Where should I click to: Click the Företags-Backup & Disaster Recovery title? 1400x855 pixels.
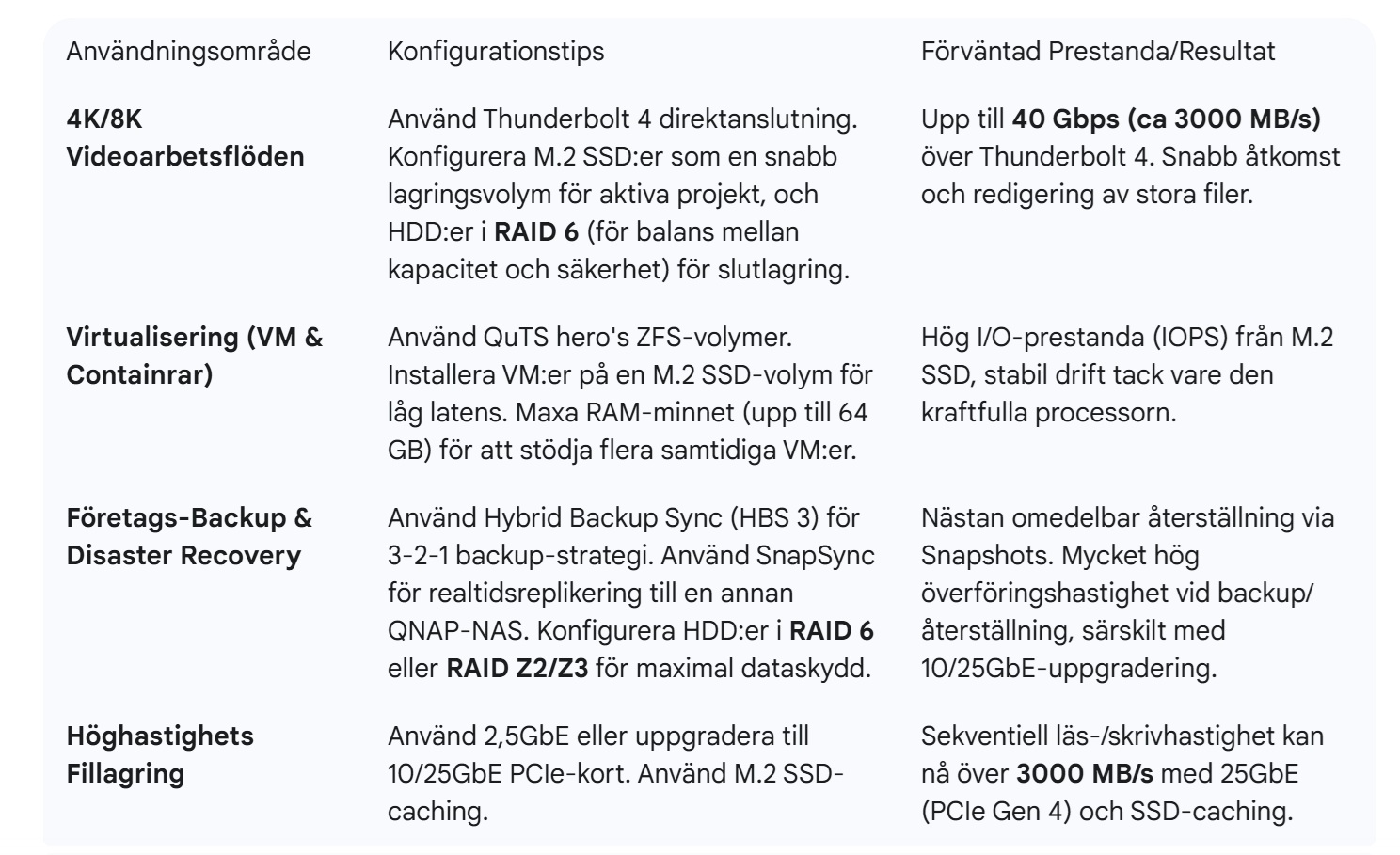189,536
